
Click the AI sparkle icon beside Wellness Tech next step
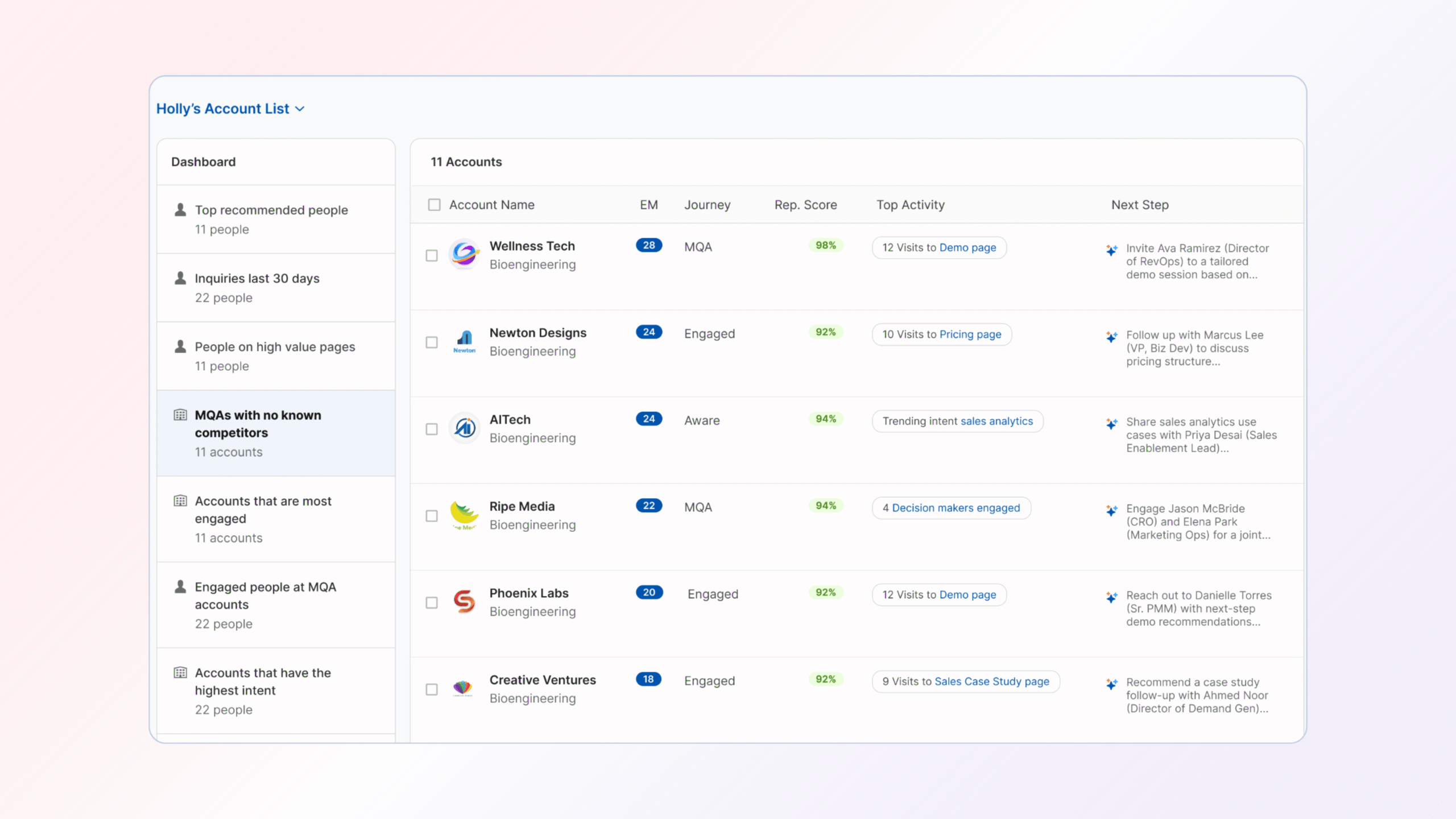[x=1111, y=250]
